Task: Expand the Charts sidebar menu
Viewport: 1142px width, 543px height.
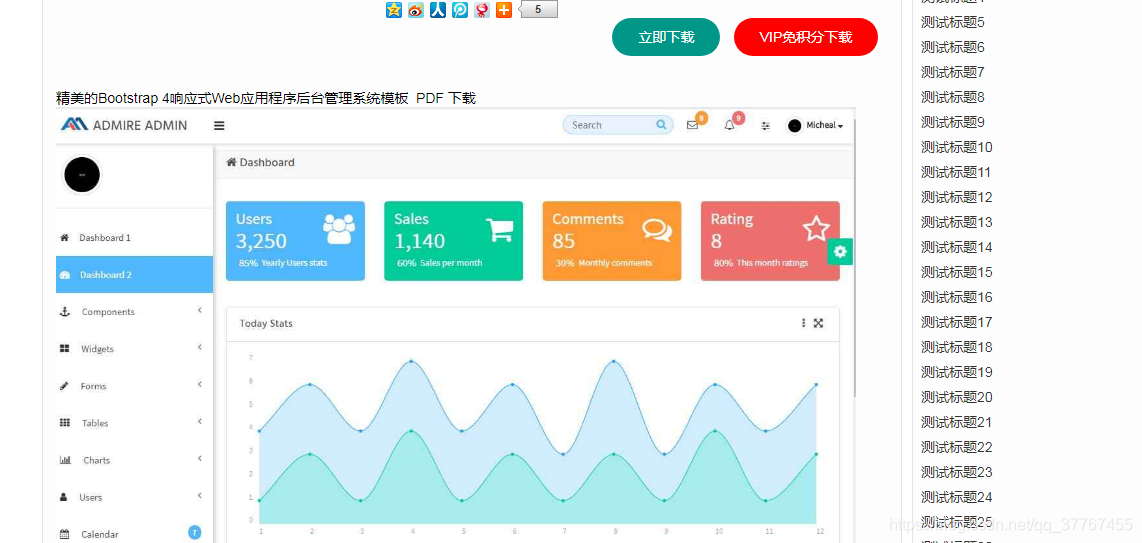Action: pos(134,460)
